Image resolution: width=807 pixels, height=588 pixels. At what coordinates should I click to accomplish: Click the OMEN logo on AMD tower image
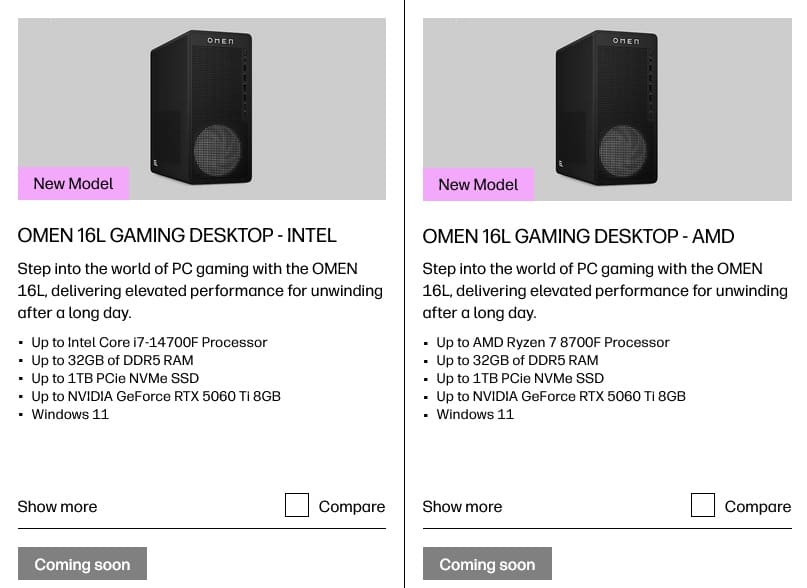[626, 41]
